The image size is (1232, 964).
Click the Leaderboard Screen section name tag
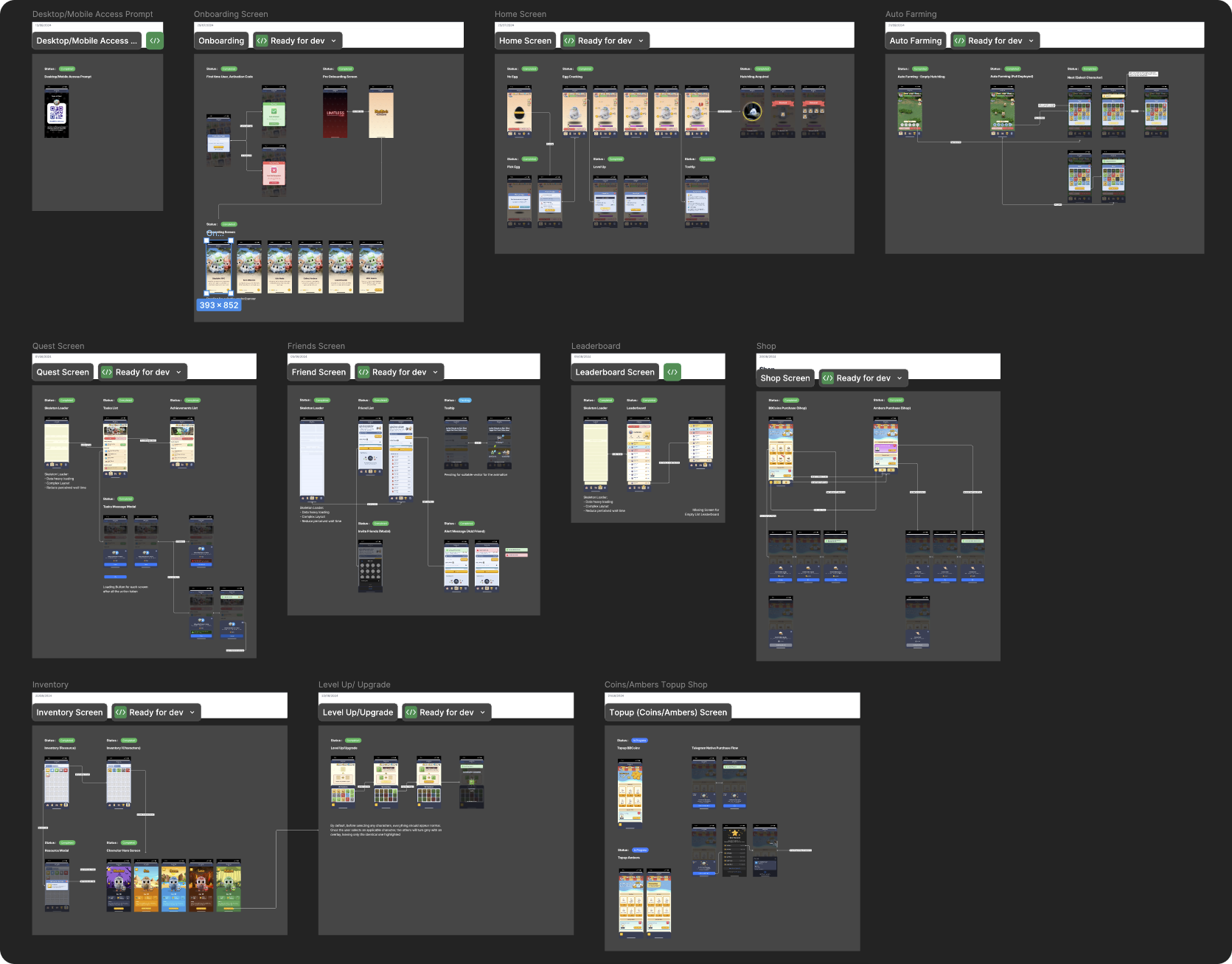point(615,372)
